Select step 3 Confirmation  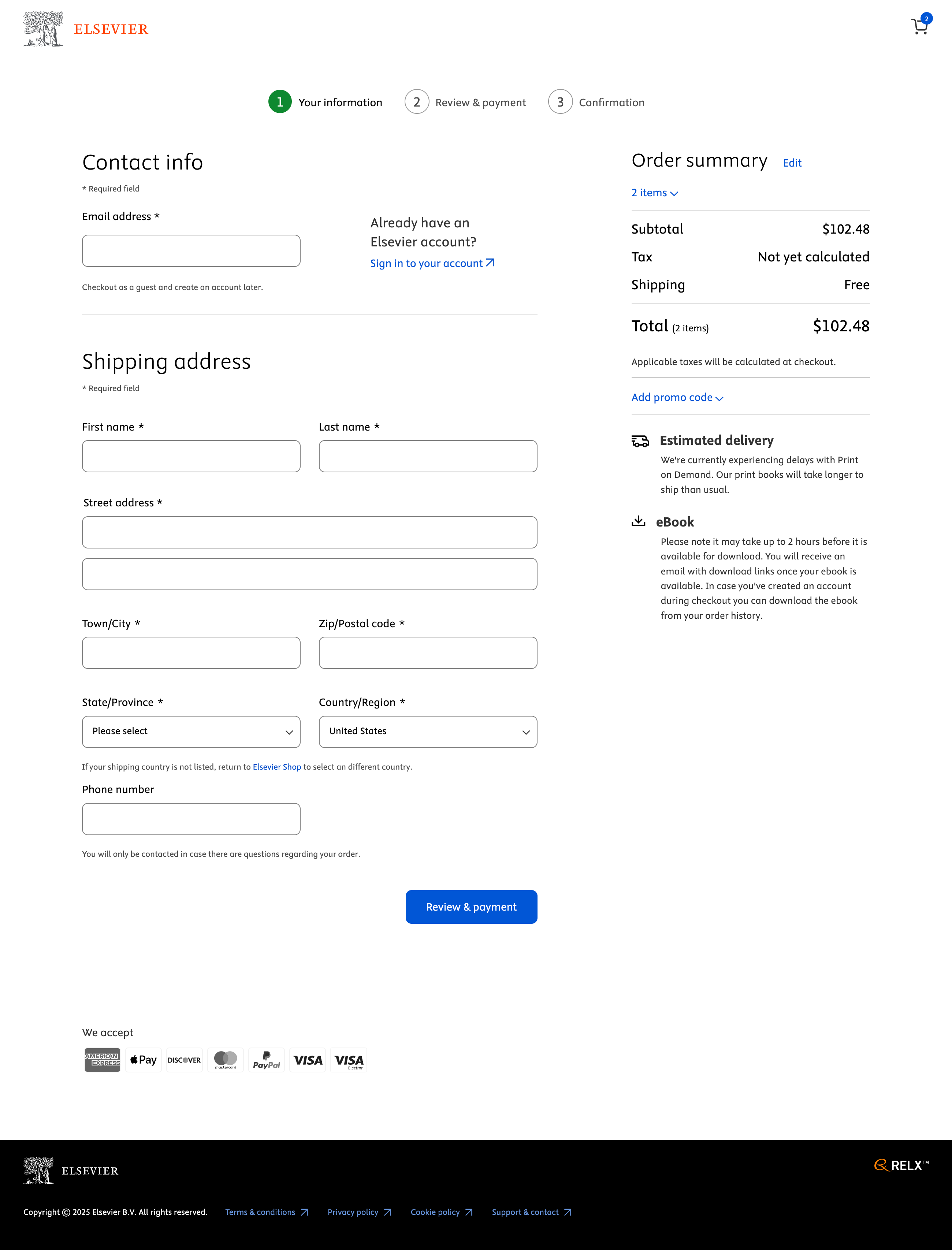coord(597,103)
